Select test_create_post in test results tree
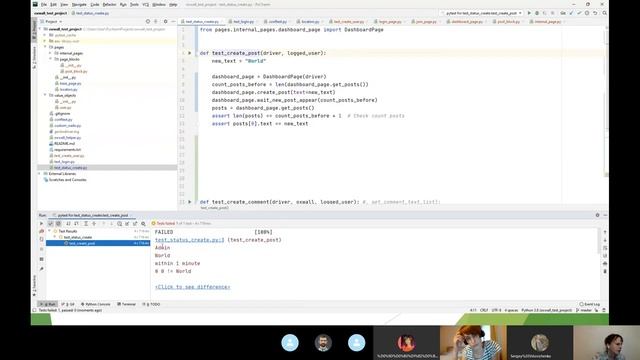Viewport: 640px width, 360px height. pos(98,243)
